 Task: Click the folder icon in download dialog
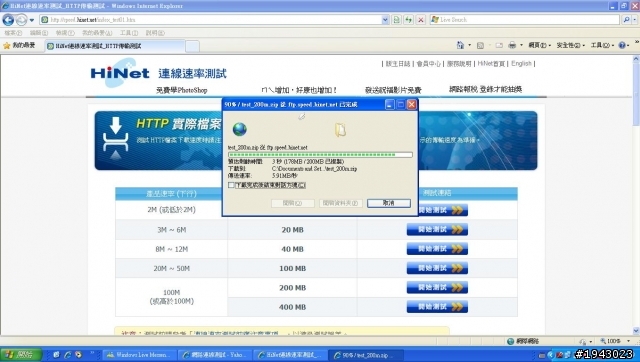coord(340,130)
